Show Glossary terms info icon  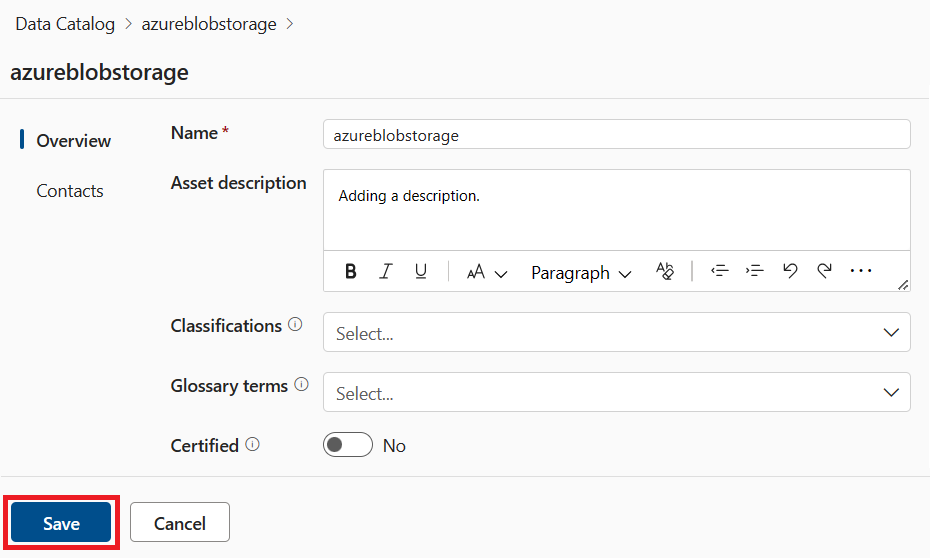[x=302, y=385]
